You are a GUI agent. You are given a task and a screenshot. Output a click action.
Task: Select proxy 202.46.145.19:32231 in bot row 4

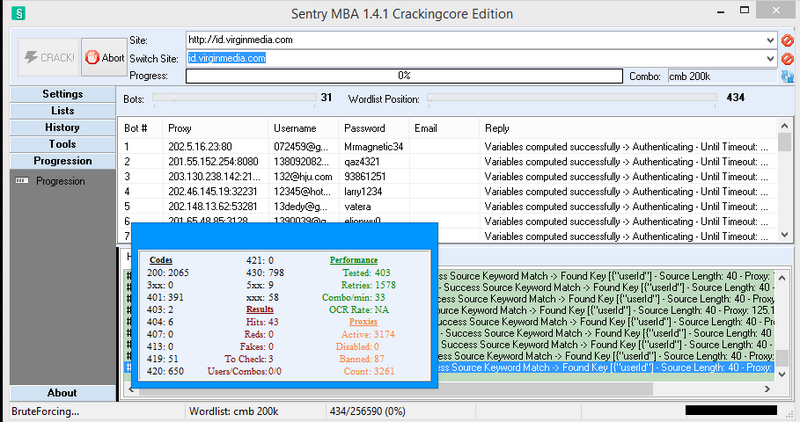click(213, 192)
